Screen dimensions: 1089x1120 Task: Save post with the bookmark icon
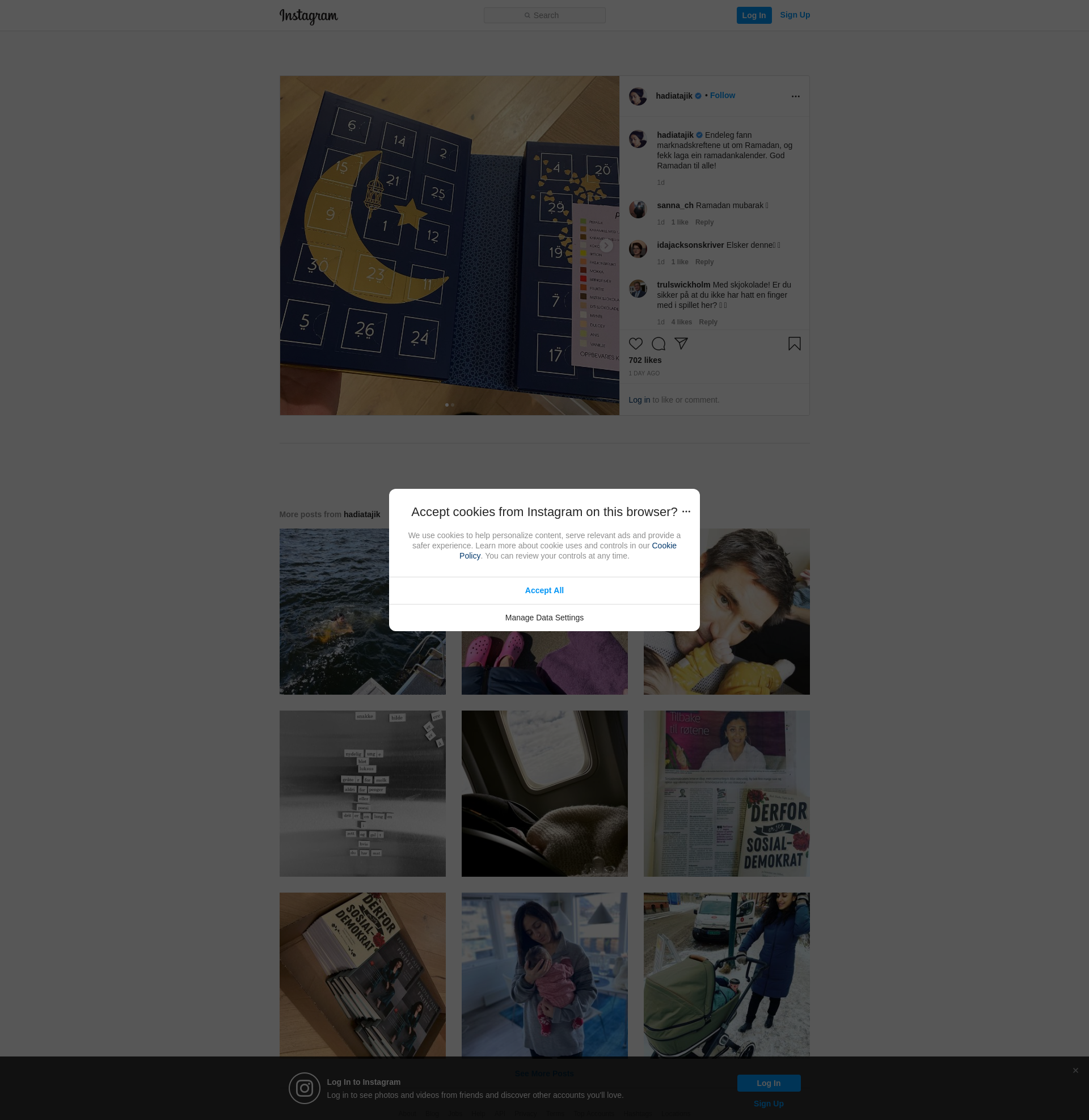click(794, 344)
